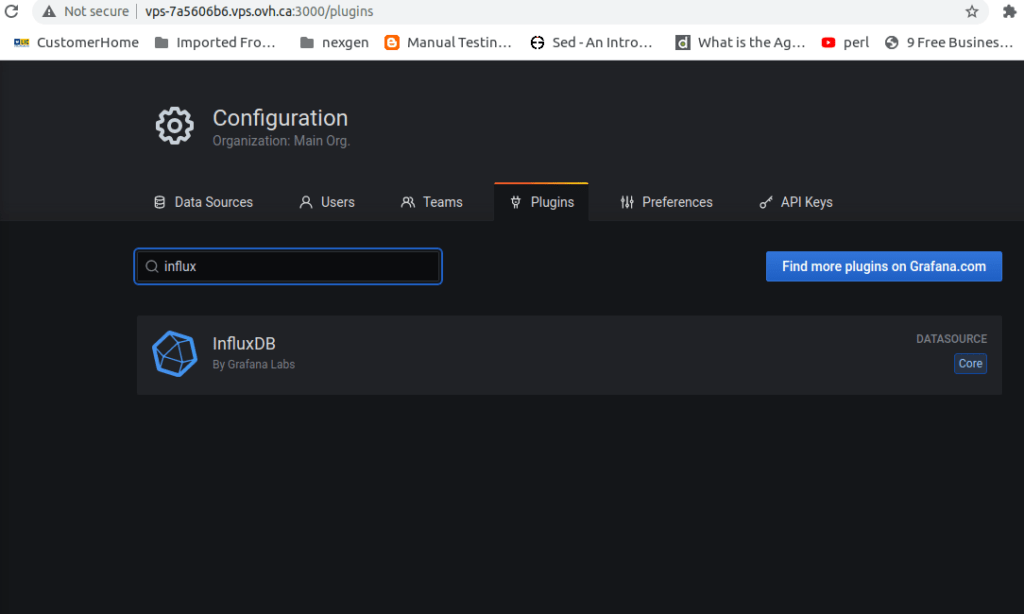Click the Organization: Main Org. subtitle
The height and width of the screenshot is (614, 1024).
[x=281, y=141]
